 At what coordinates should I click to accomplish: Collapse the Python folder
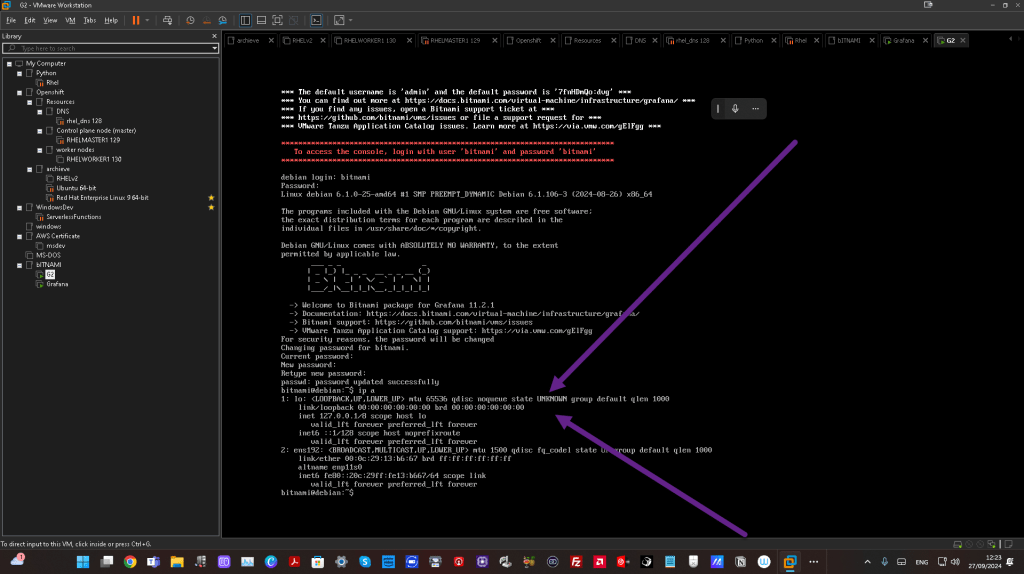(20, 74)
